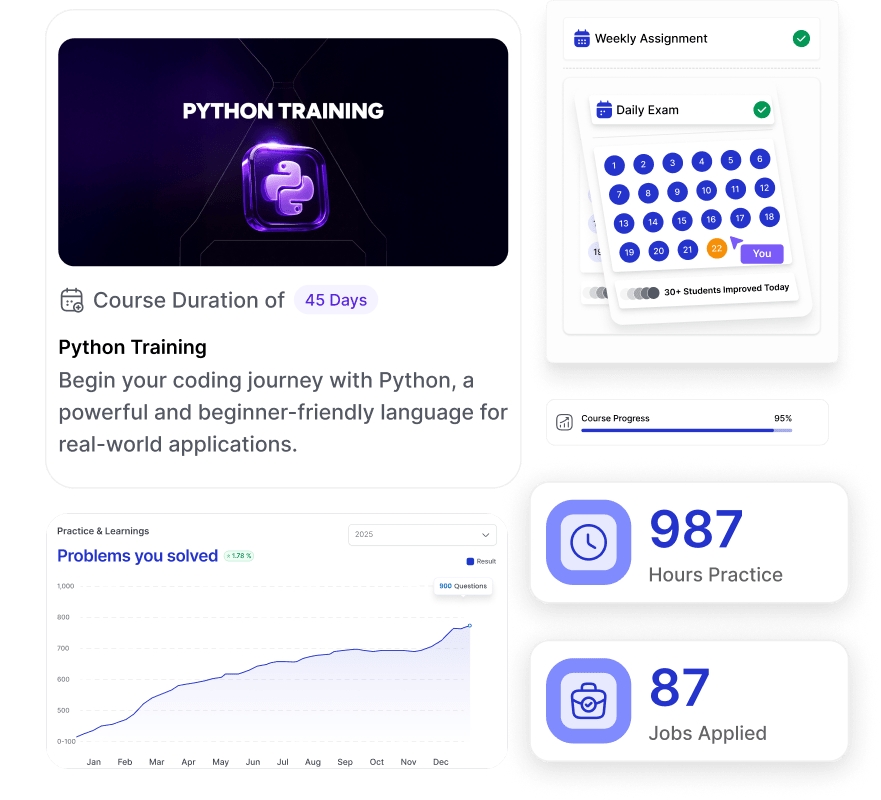Select the orange day 22 in calendar

tap(716, 248)
